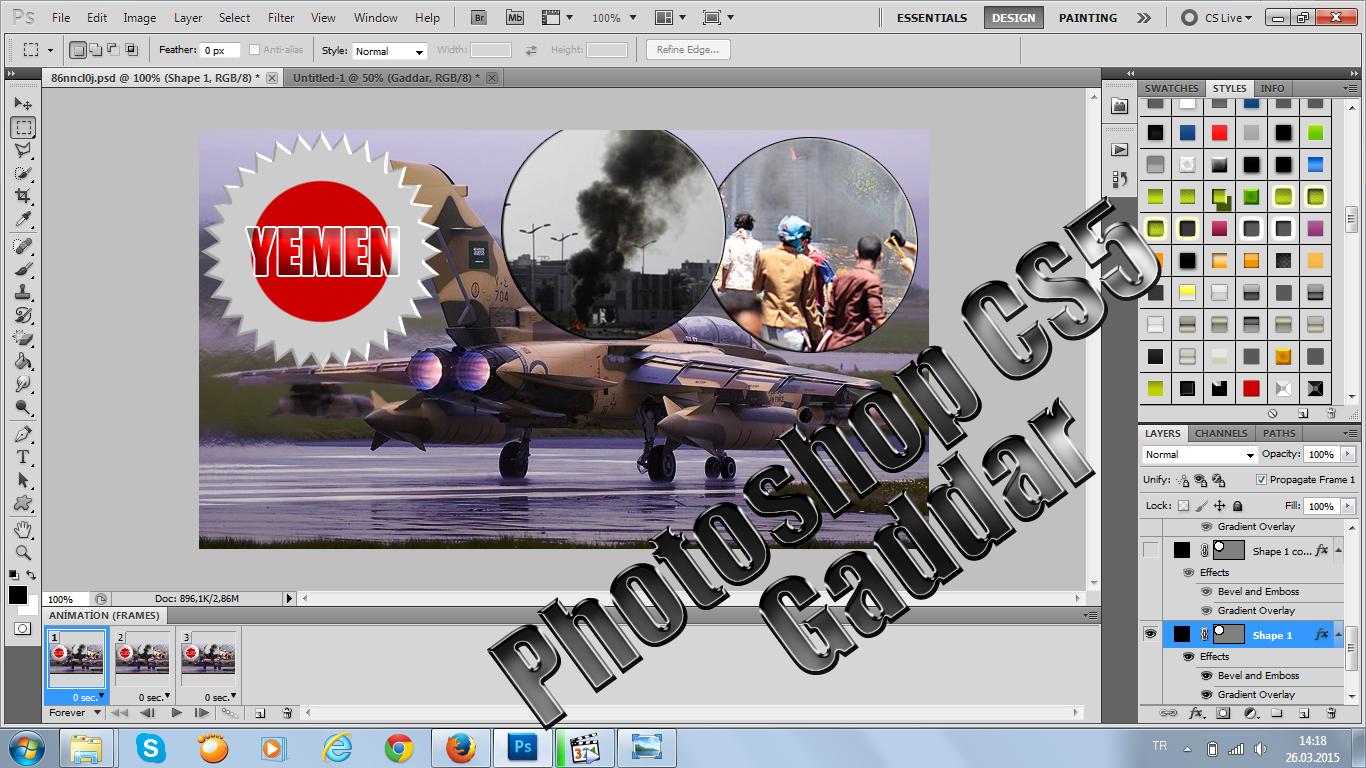Select the History Brush tool
Viewport: 1366px width, 768px height.
point(23,315)
